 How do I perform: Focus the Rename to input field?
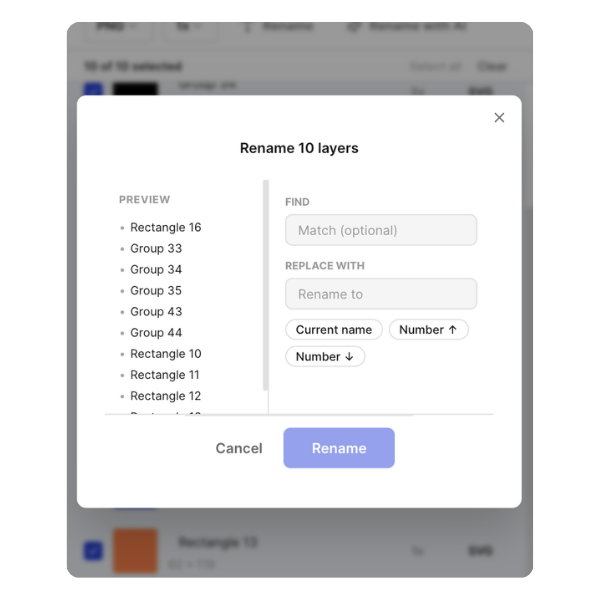tap(380, 294)
